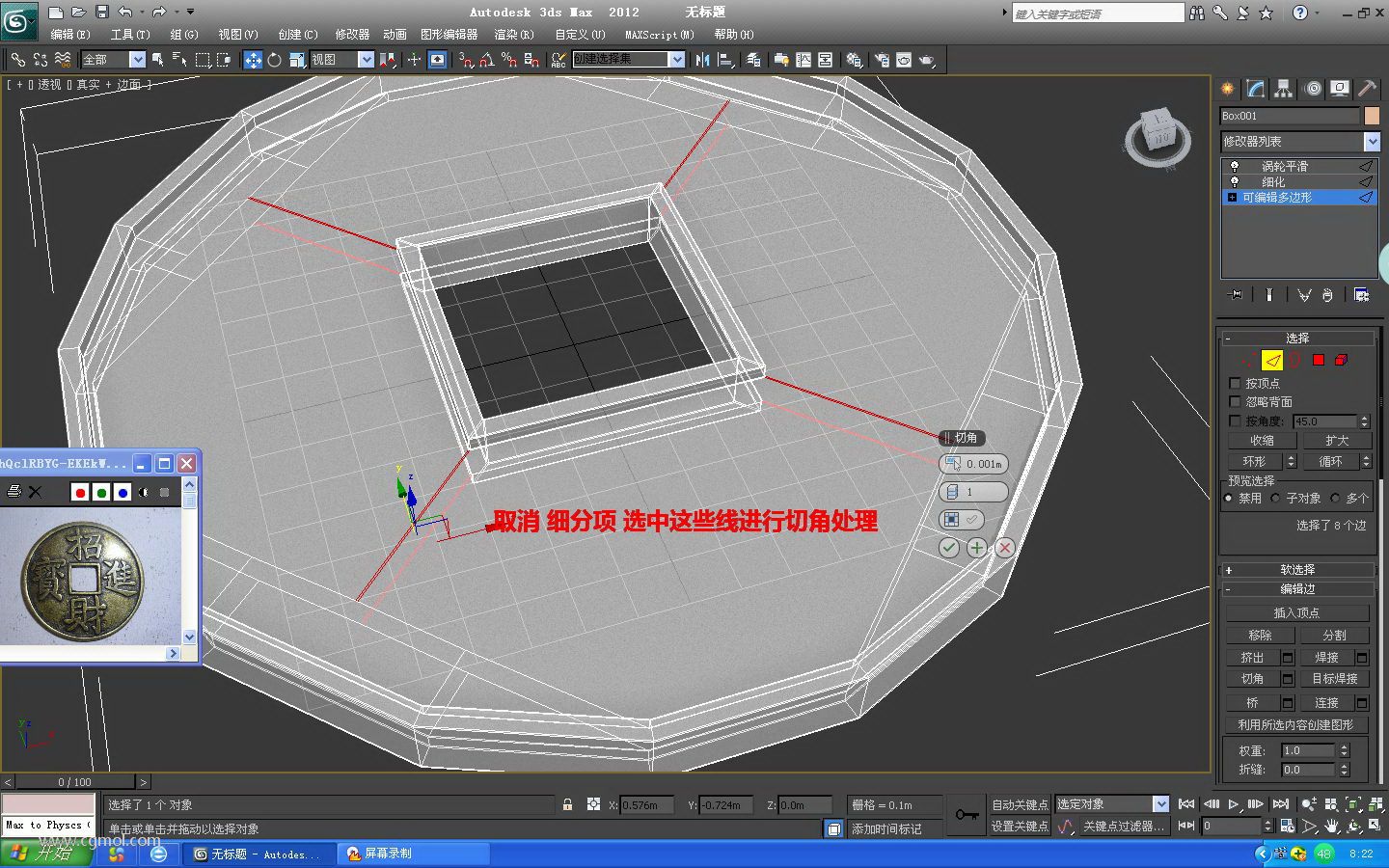This screenshot has height=868, width=1389.
Task: Click the 移除 (Remove) button
Action: click(1260, 636)
